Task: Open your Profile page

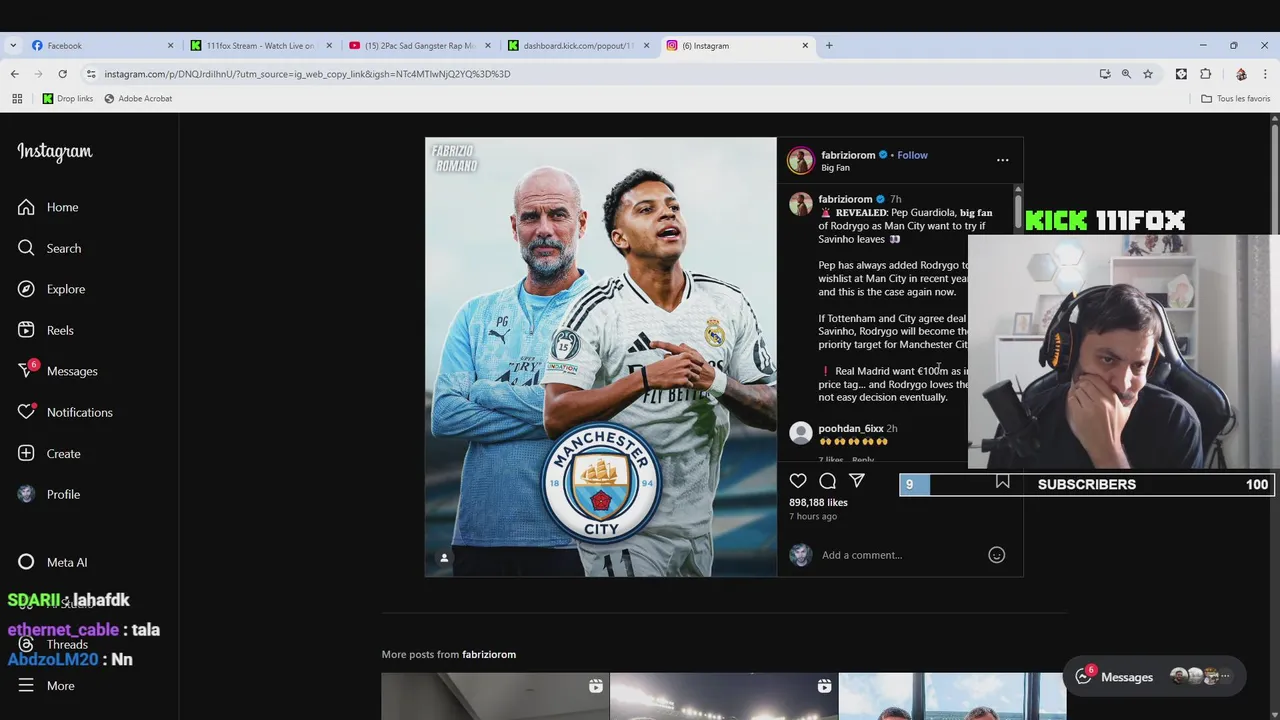Action: click(x=48, y=494)
